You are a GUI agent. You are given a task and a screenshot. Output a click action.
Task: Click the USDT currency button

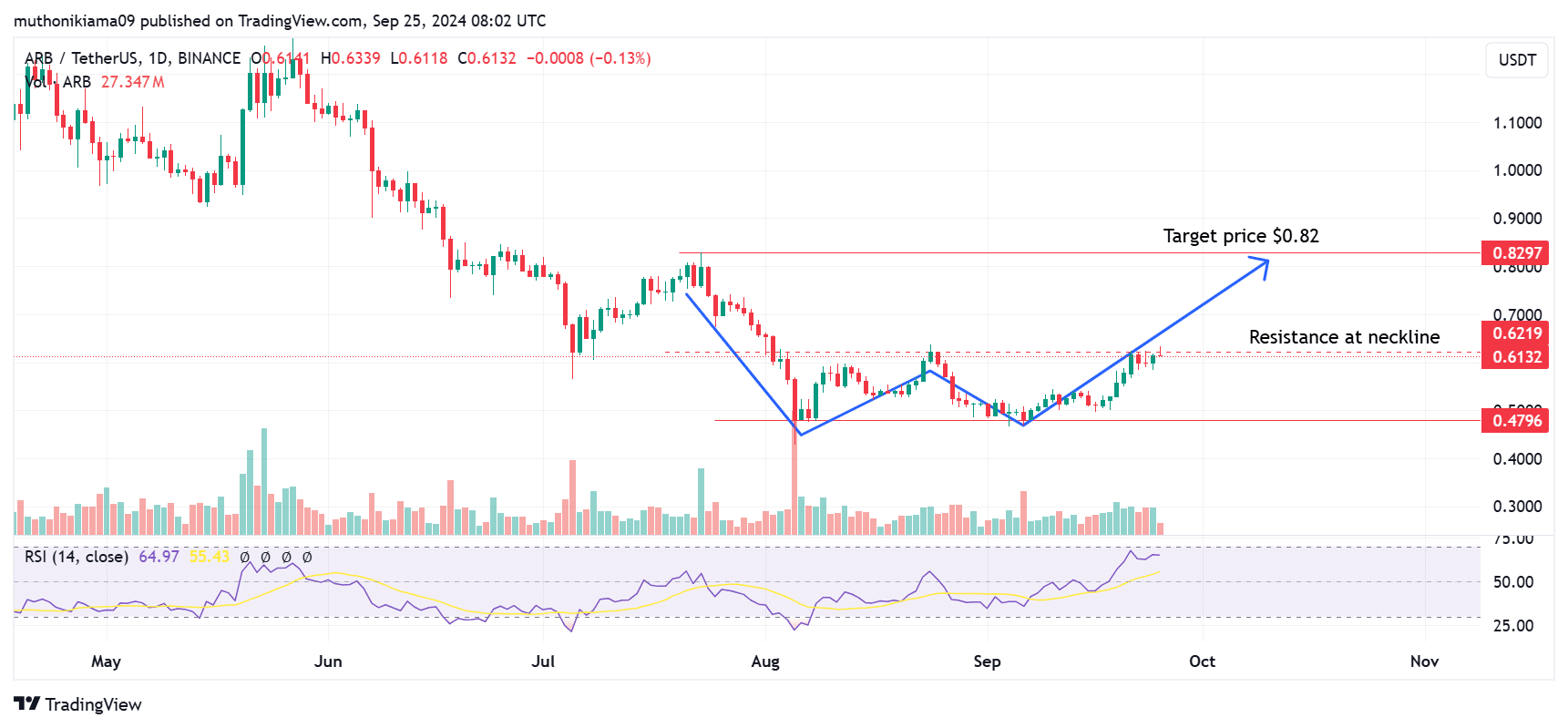[x=1517, y=60]
